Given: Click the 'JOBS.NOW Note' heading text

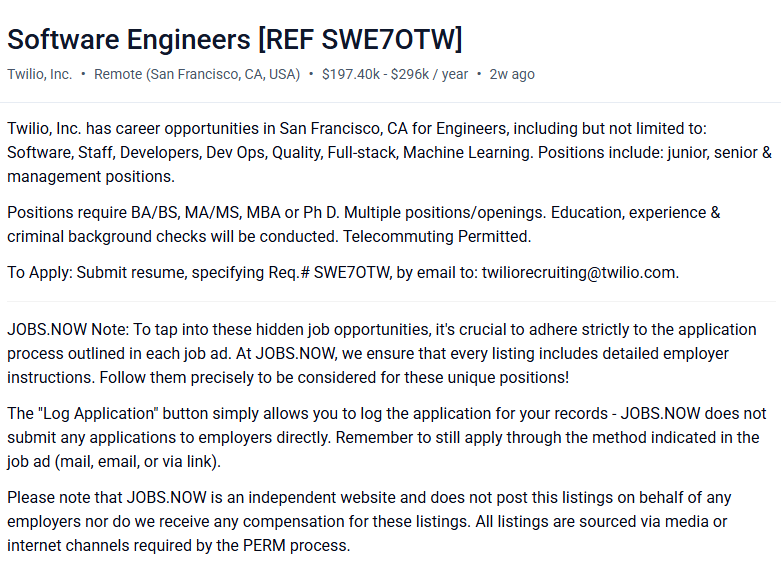Looking at the screenshot, I should pyautogui.click(x=68, y=329).
